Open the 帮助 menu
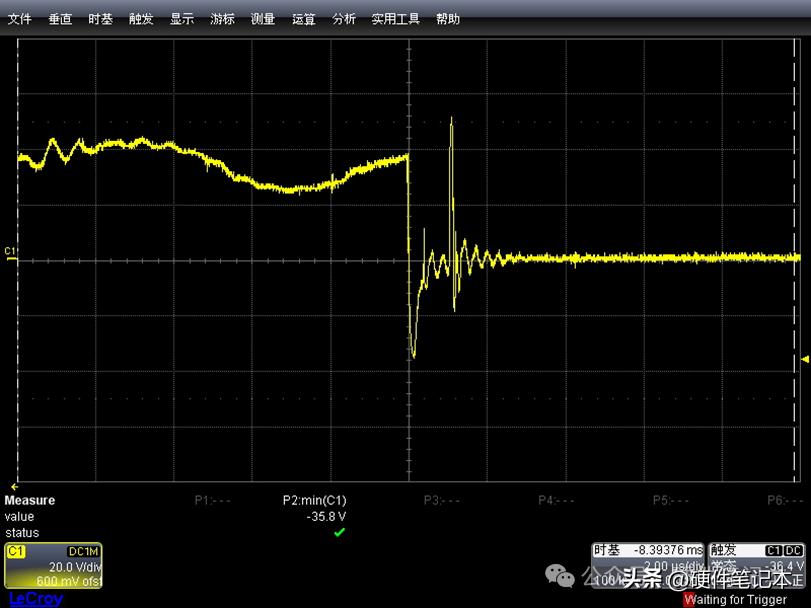Image resolution: width=811 pixels, height=608 pixels. tap(448, 19)
